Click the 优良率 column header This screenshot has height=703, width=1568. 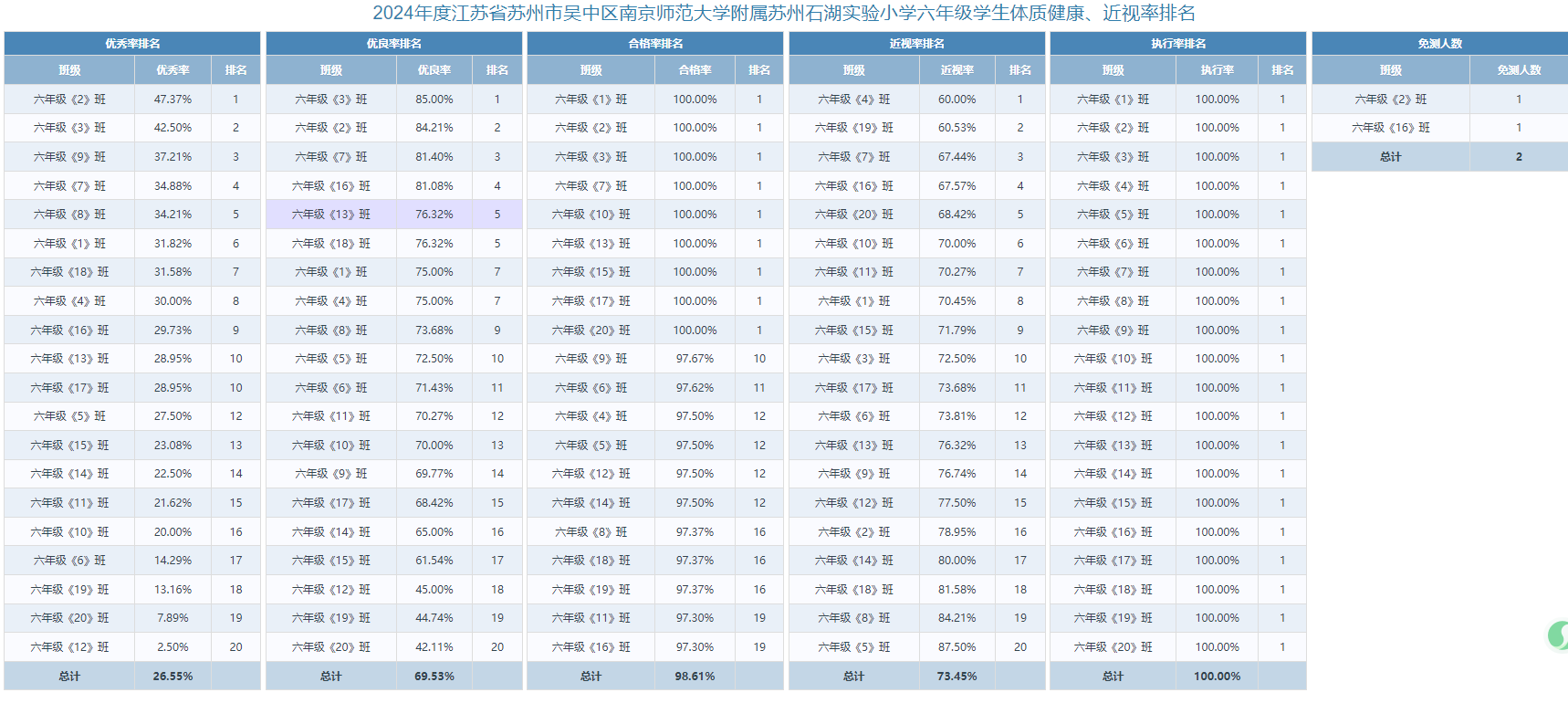pos(434,70)
